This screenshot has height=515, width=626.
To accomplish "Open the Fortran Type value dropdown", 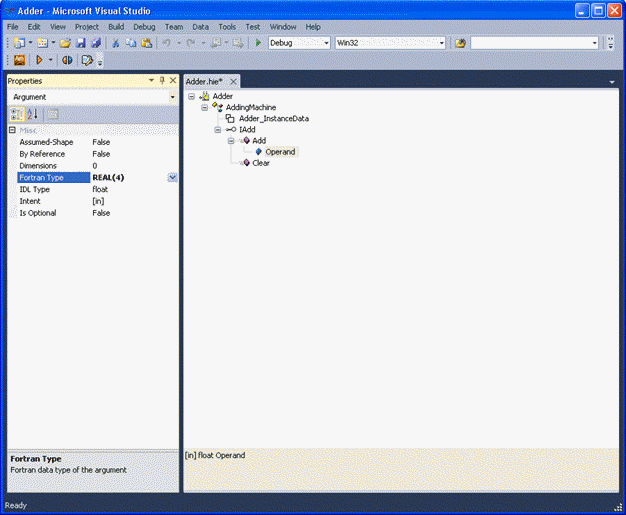I will [172, 177].
